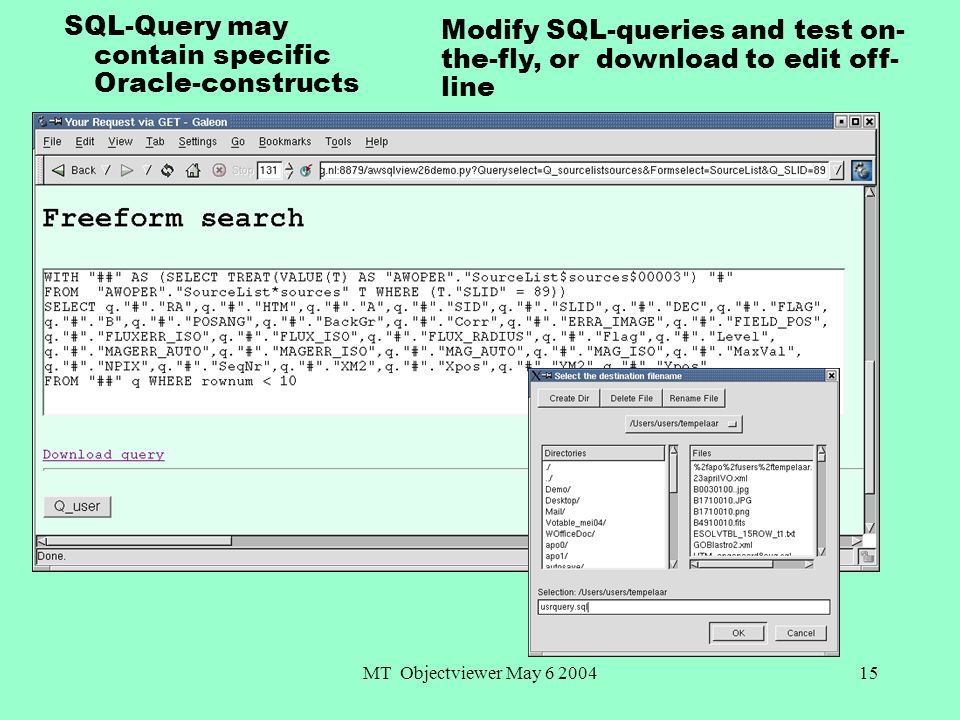The image size is (960, 720).
Task: Open the Tab menu
Action: [155, 141]
